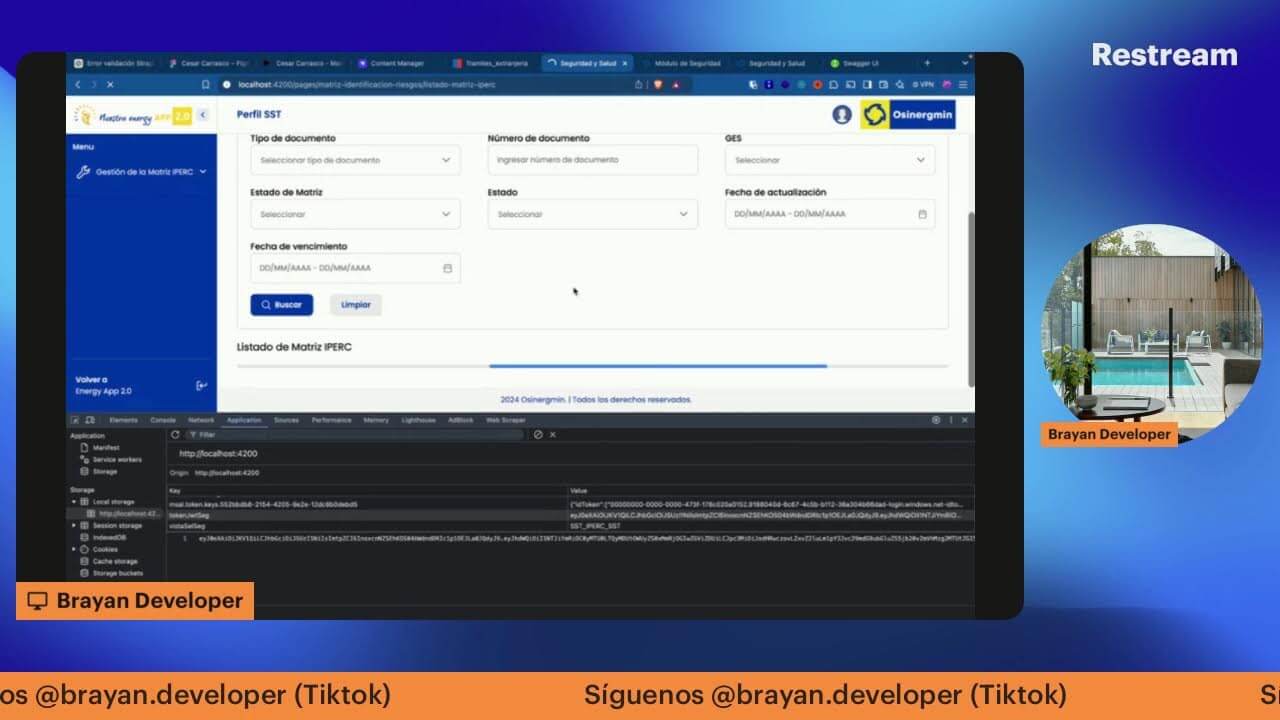
Task: Click Volver a Energy App 2.0 link
Action: tap(104, 385)
